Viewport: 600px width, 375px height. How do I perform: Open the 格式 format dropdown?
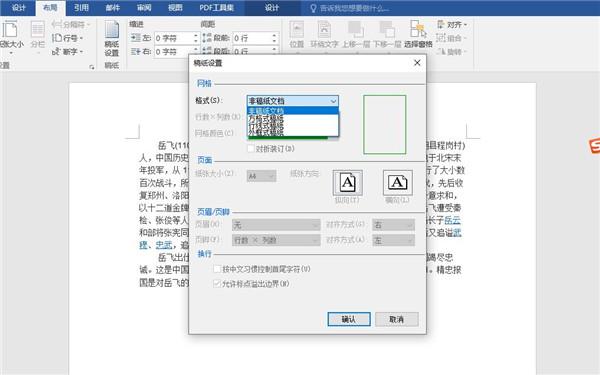293,101
